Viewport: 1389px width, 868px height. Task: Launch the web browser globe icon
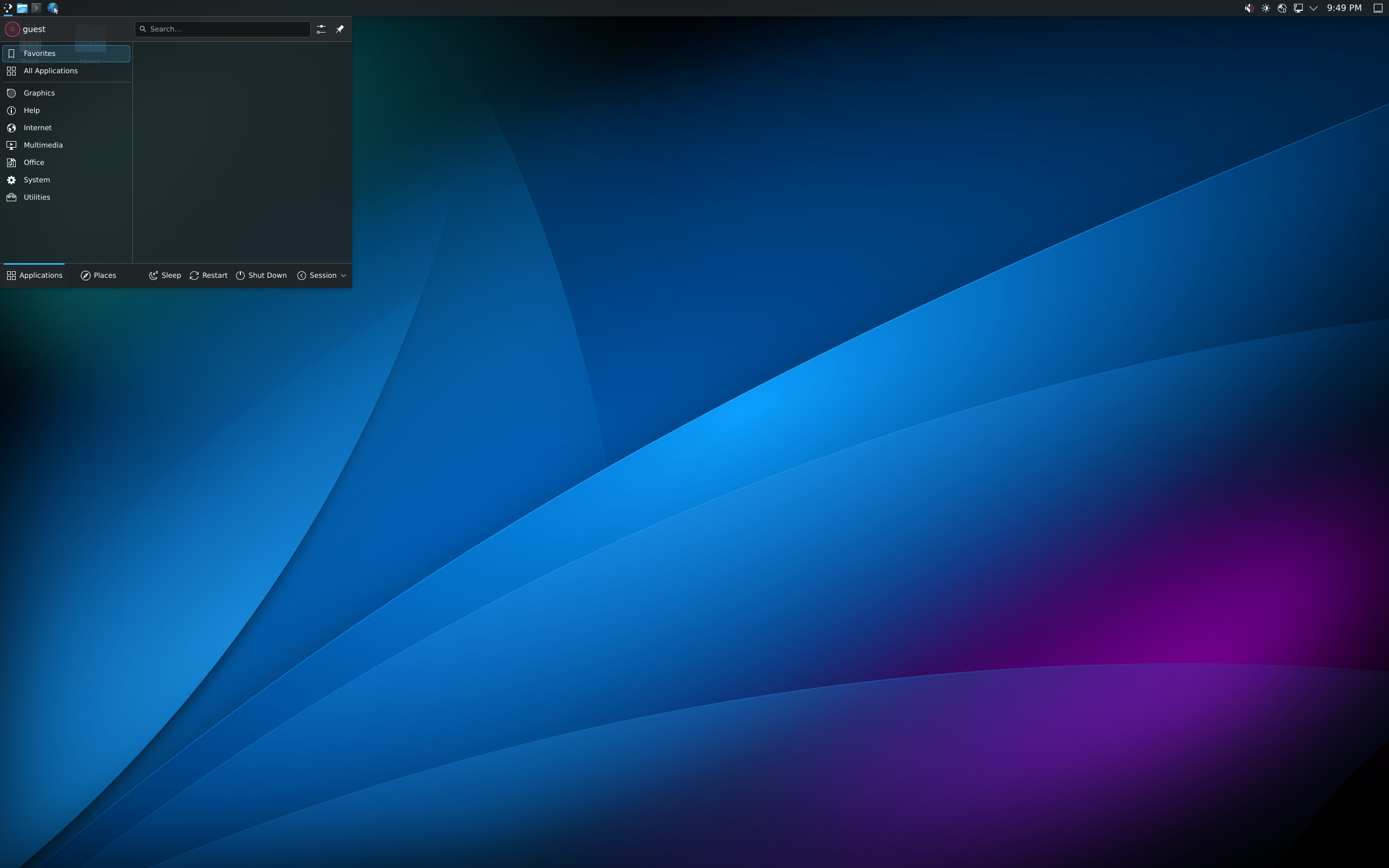coord(52,8)
